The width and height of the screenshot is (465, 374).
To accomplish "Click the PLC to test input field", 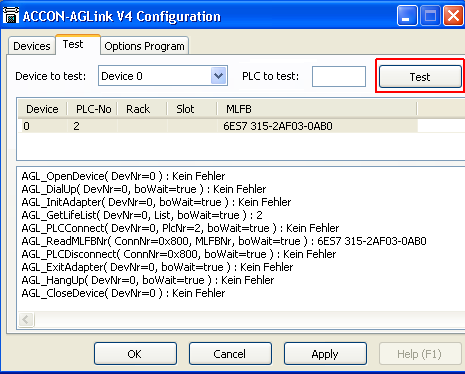I will pos(339,76).
